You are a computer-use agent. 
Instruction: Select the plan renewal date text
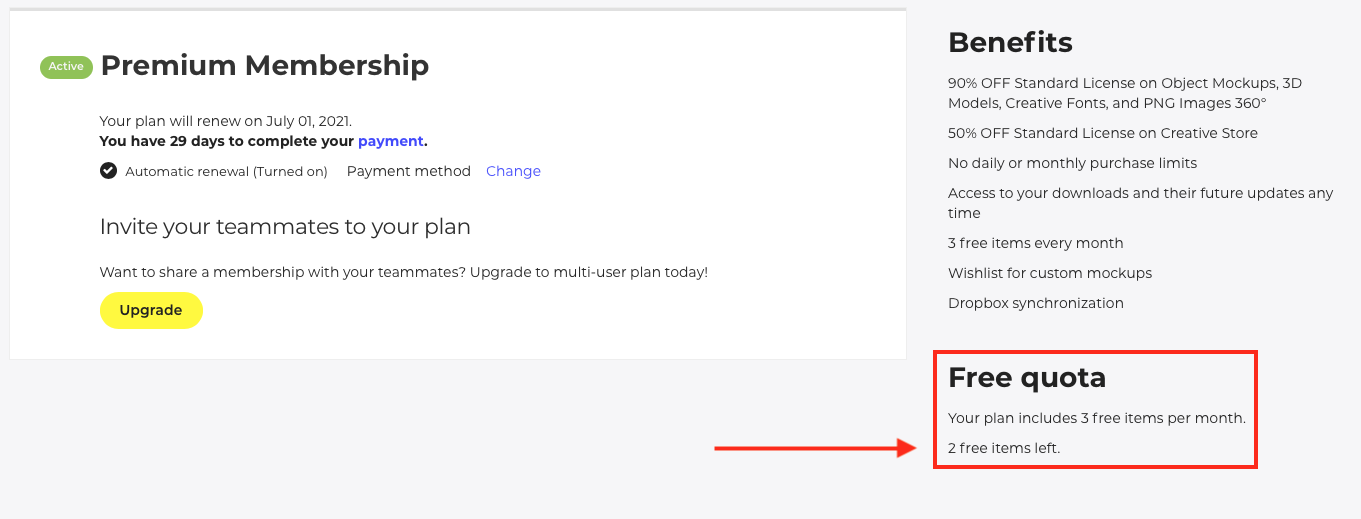[x=226, y=121]
